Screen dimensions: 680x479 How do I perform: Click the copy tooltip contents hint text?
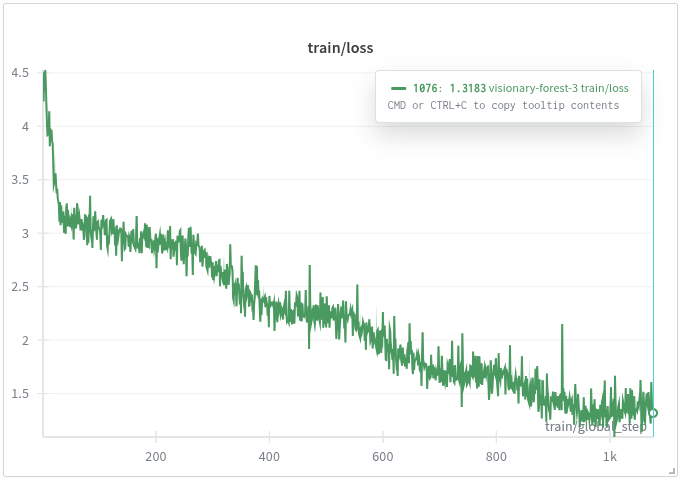point(503,106)
